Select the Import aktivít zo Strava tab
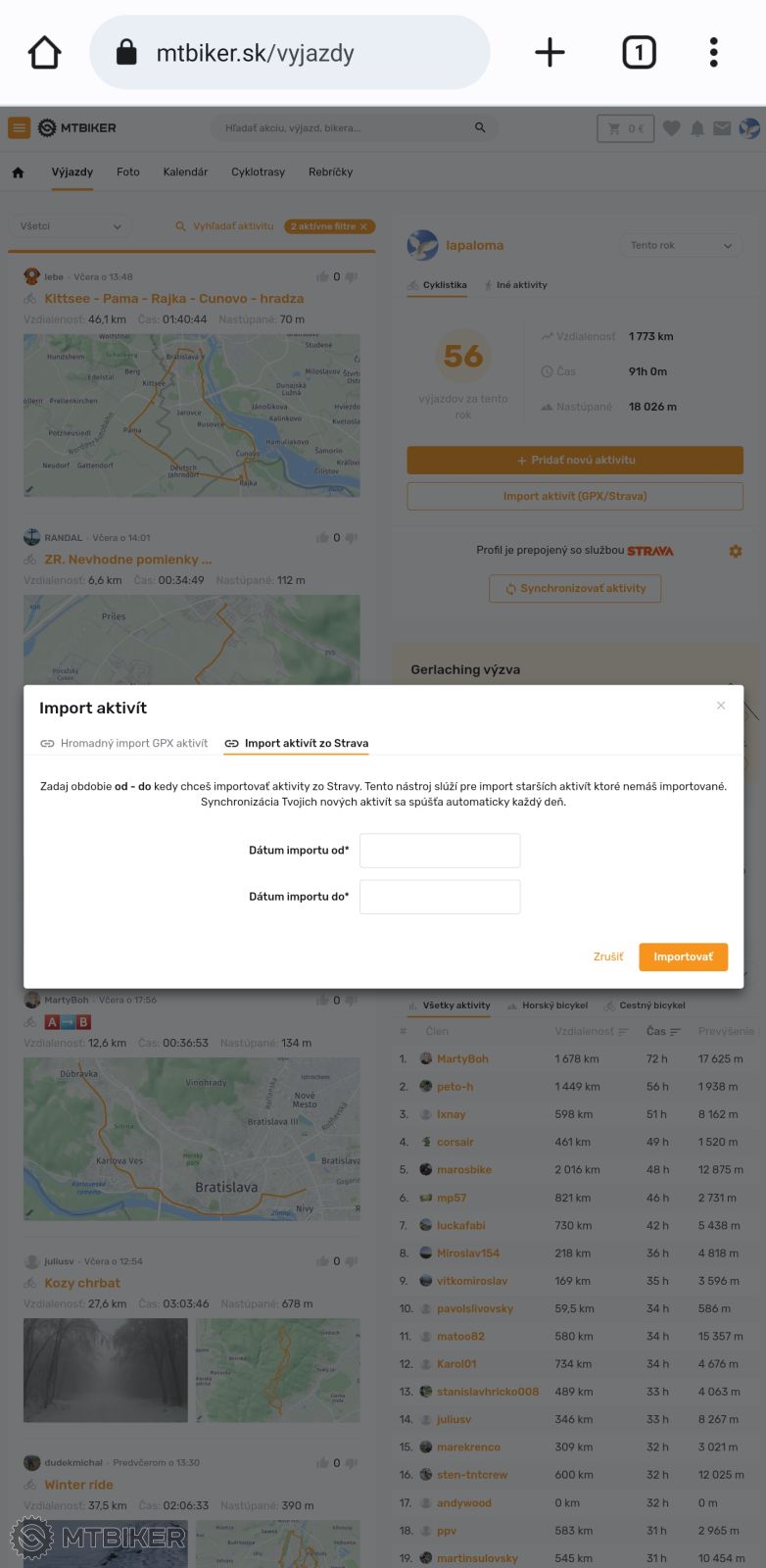This screenshot has width=766, height=1568. 297,744
